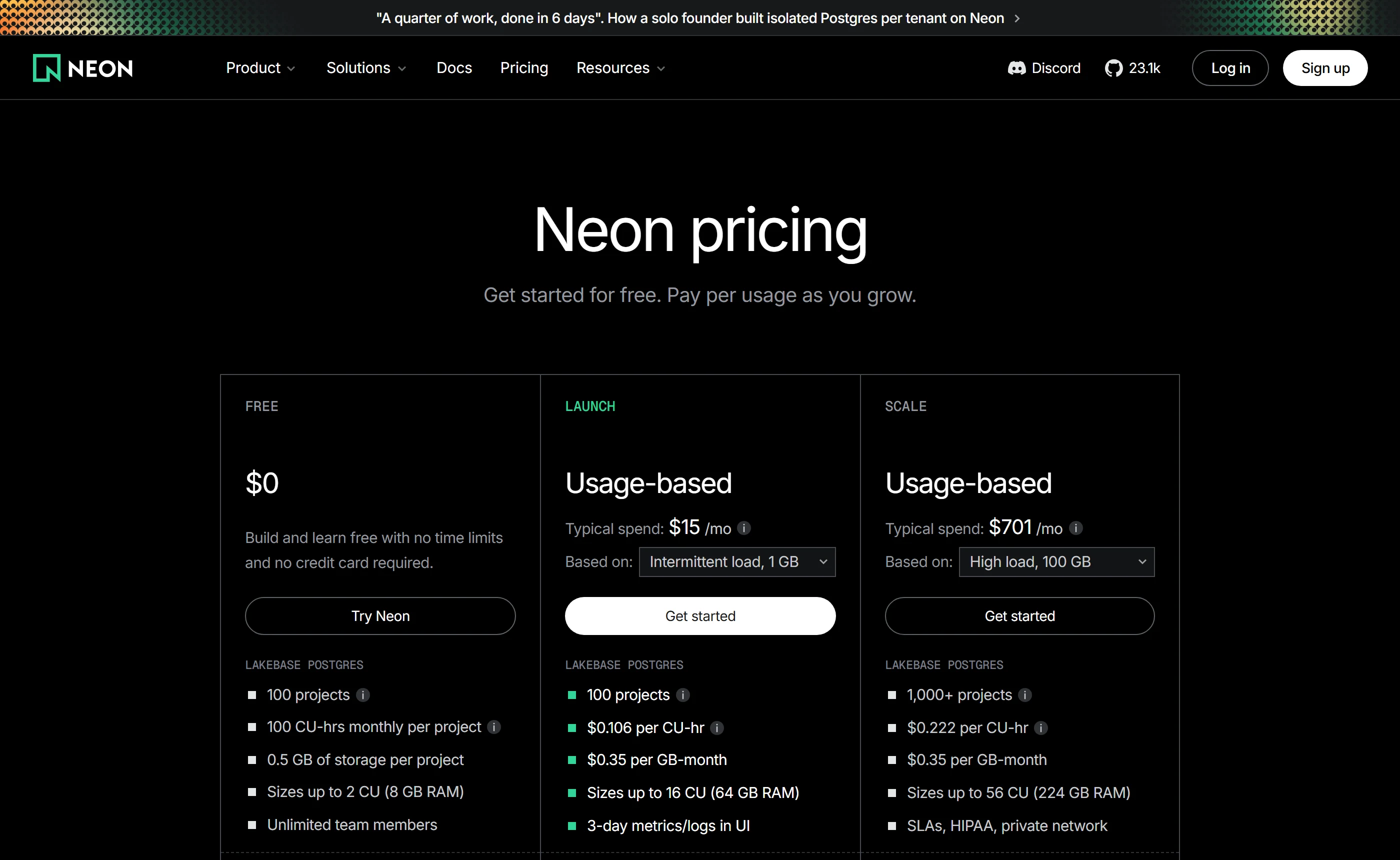Info icon beside 1,000+ projects
The width and height of the screenshot is (1400, 860).
(x=1024, y=695)
